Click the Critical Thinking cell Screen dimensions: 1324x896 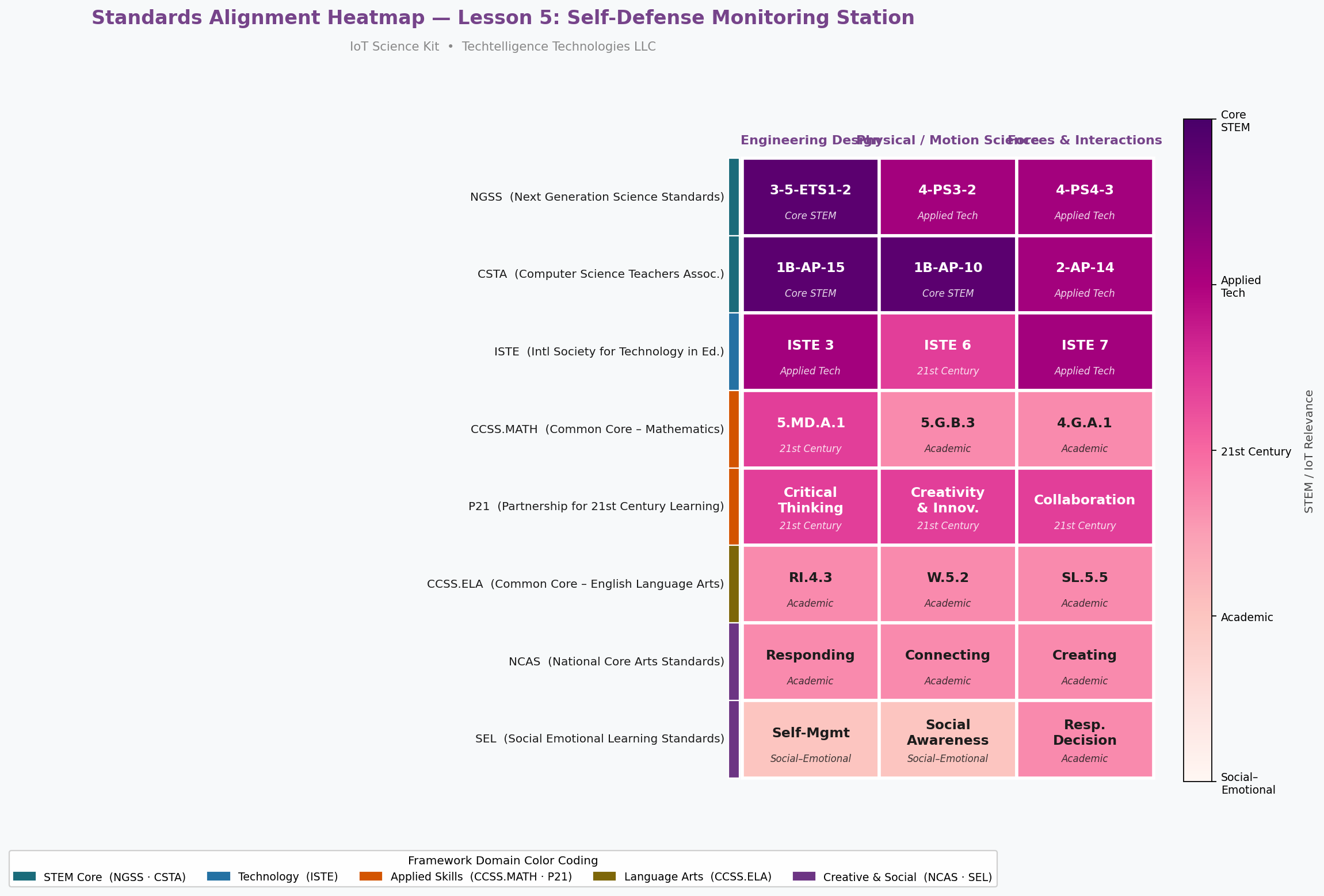810,507
